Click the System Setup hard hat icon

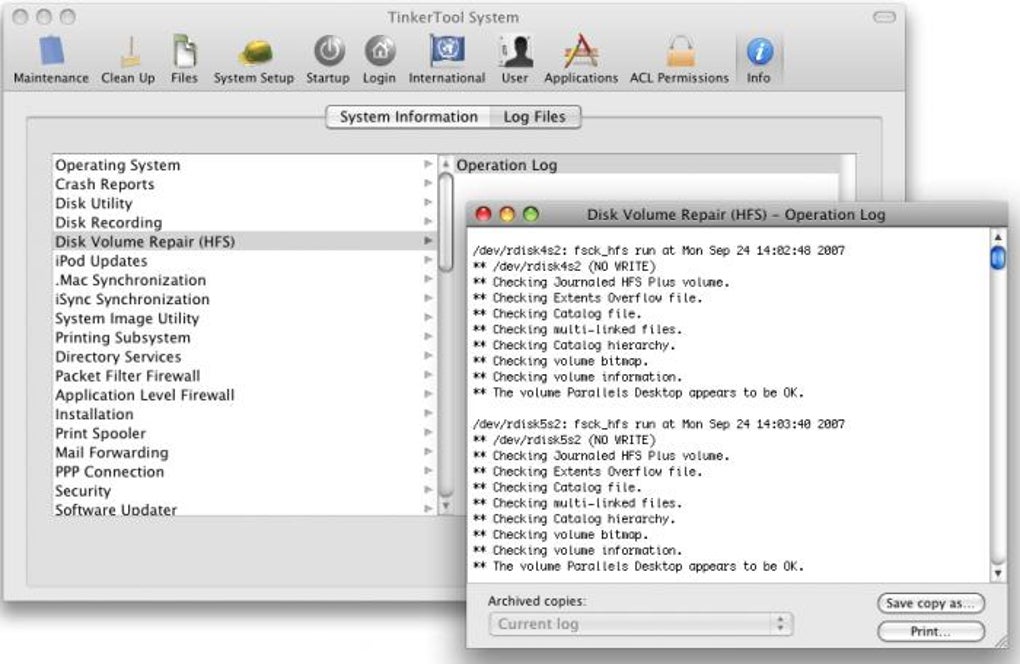[254, 52]
